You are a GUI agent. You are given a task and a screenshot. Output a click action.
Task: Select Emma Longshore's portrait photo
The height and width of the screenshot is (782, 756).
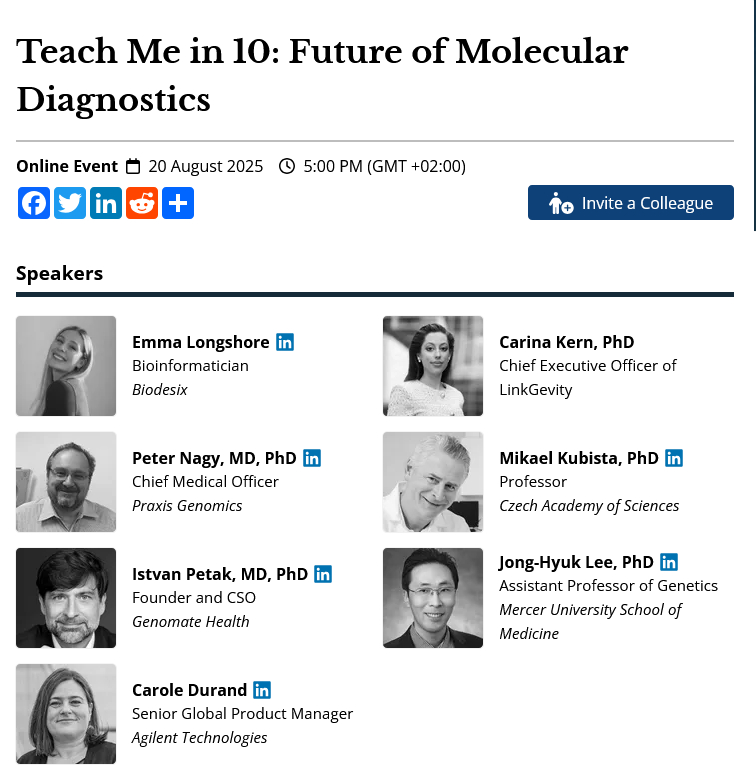[66, 366]
